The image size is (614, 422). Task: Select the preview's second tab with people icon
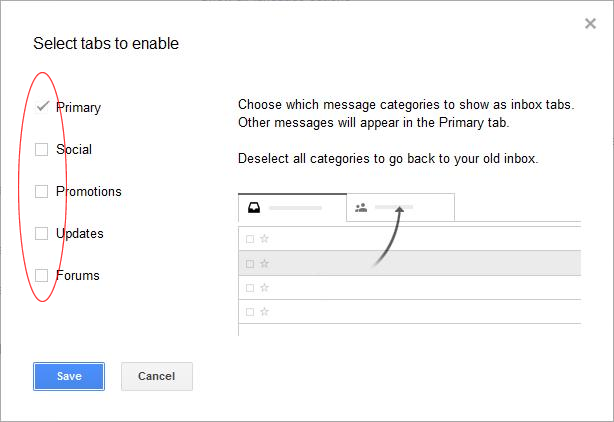(400, 208)
